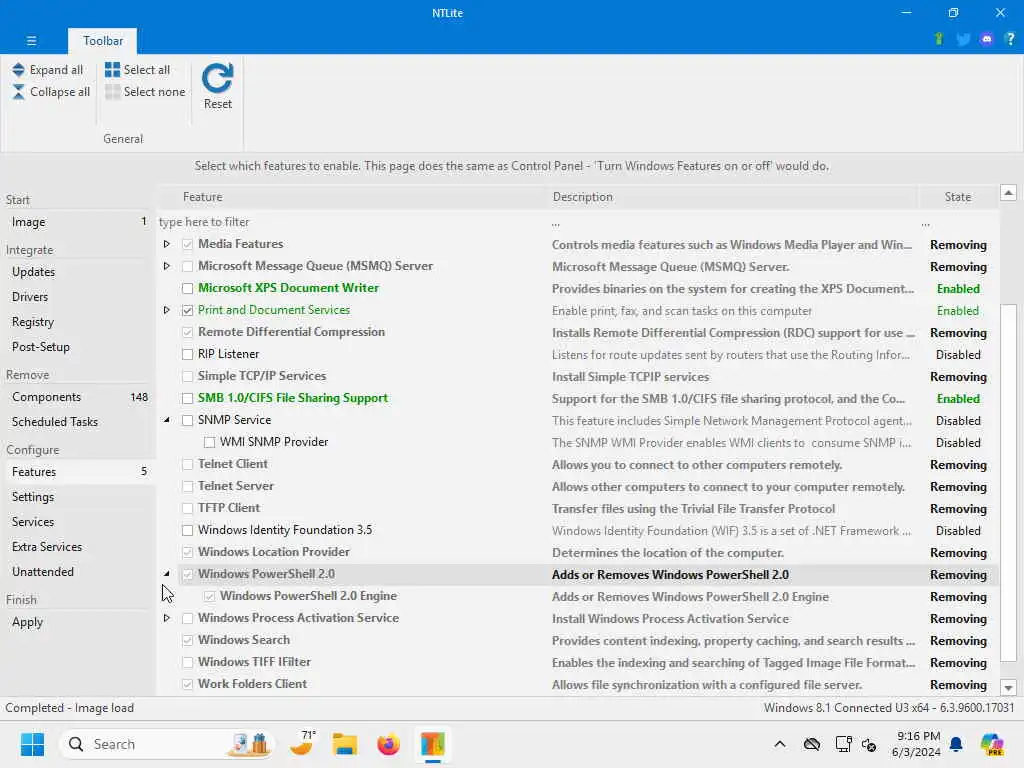
Task: Toggle the Telnet Client checkbox
Action: coord(187,464)
